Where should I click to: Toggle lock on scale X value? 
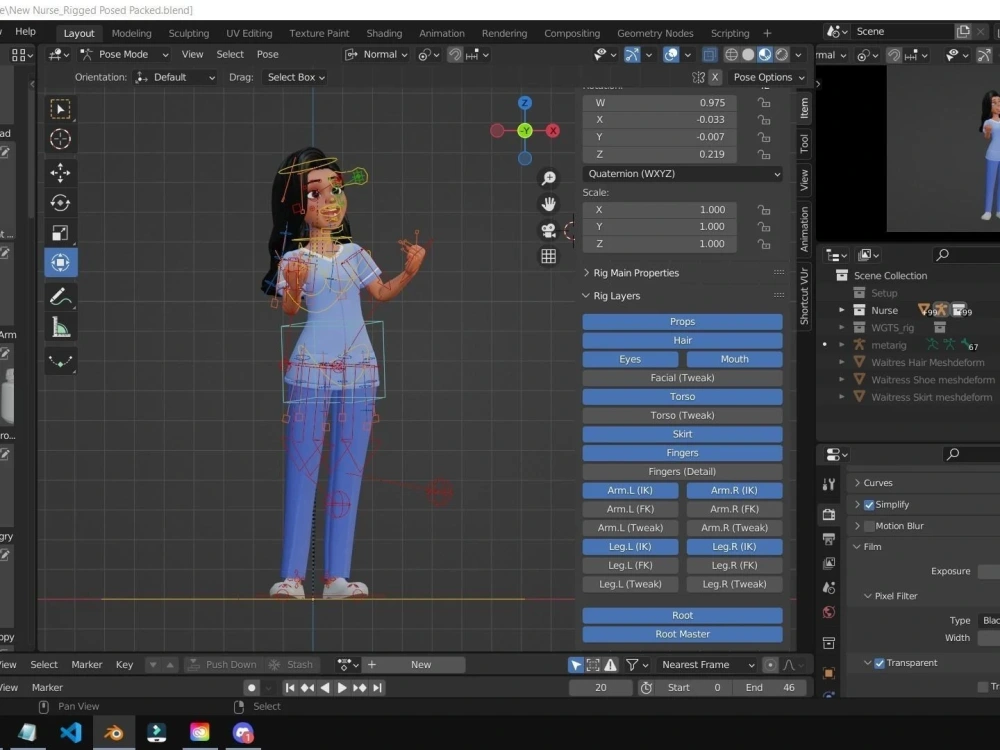pyautogui.click(x=763, y=210)
